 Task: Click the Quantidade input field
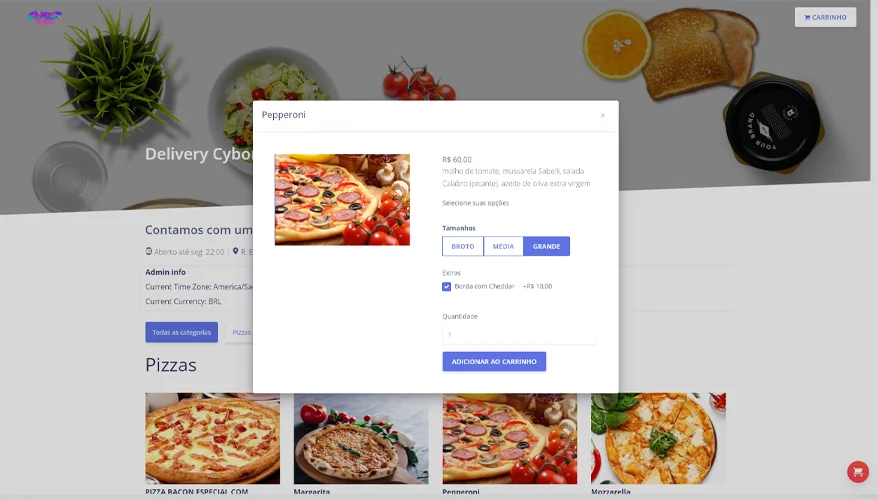click(519, 334)
